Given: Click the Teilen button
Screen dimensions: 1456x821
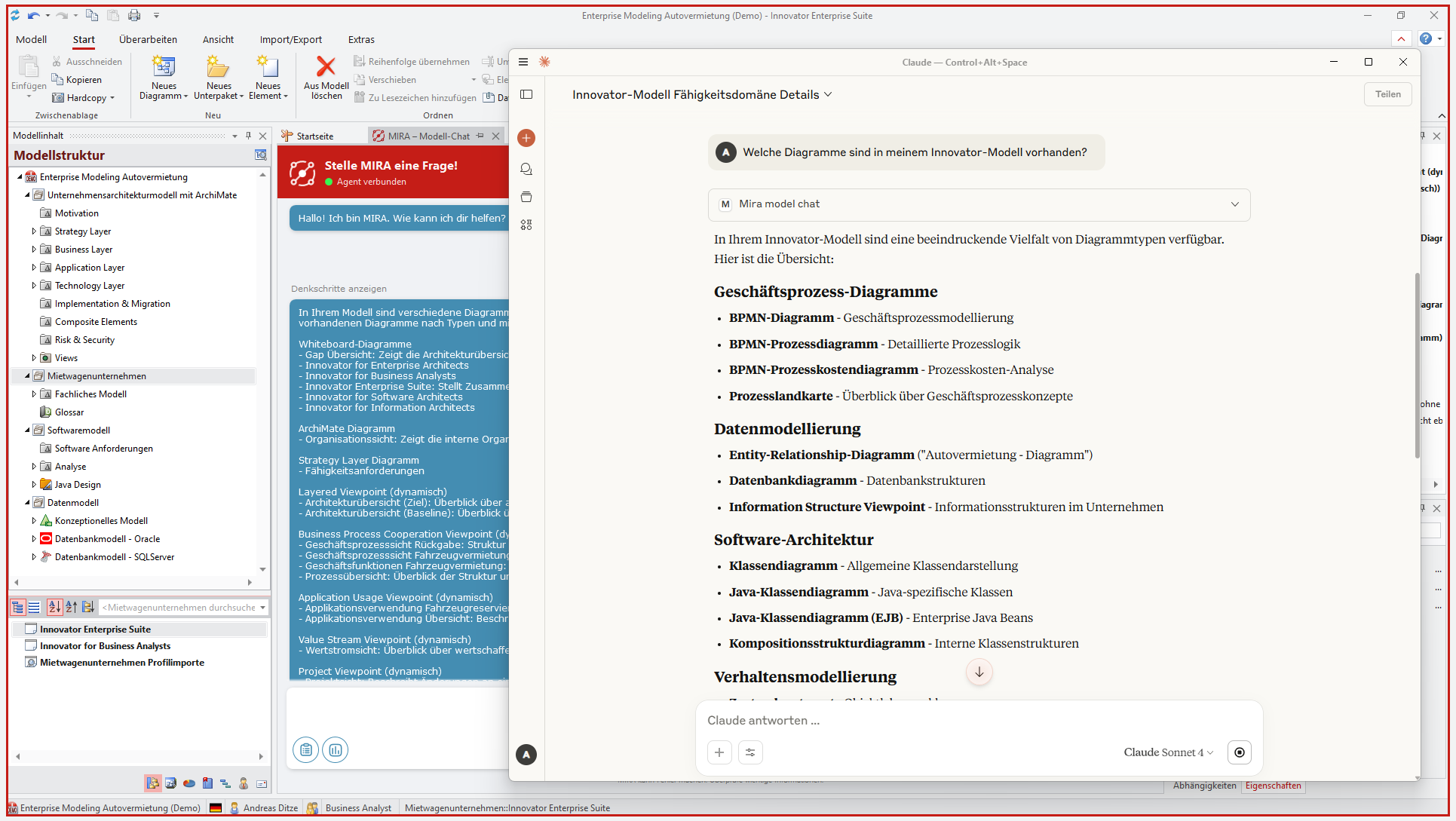Looking at the screenshot, I should tap(1387, 94).
